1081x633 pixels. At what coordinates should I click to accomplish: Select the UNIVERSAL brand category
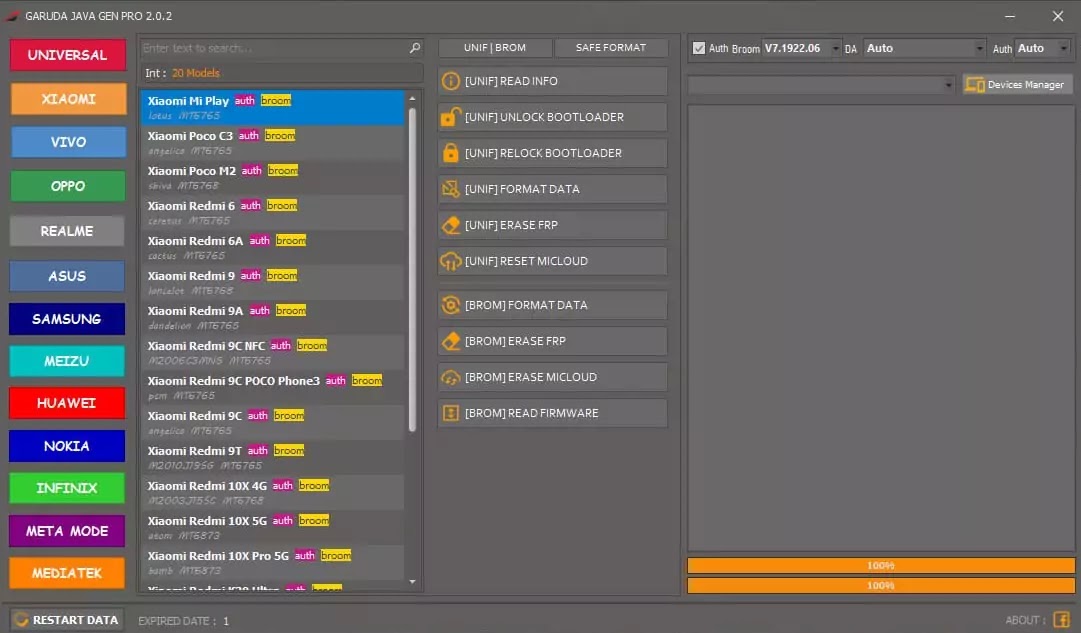click(68, 55)
